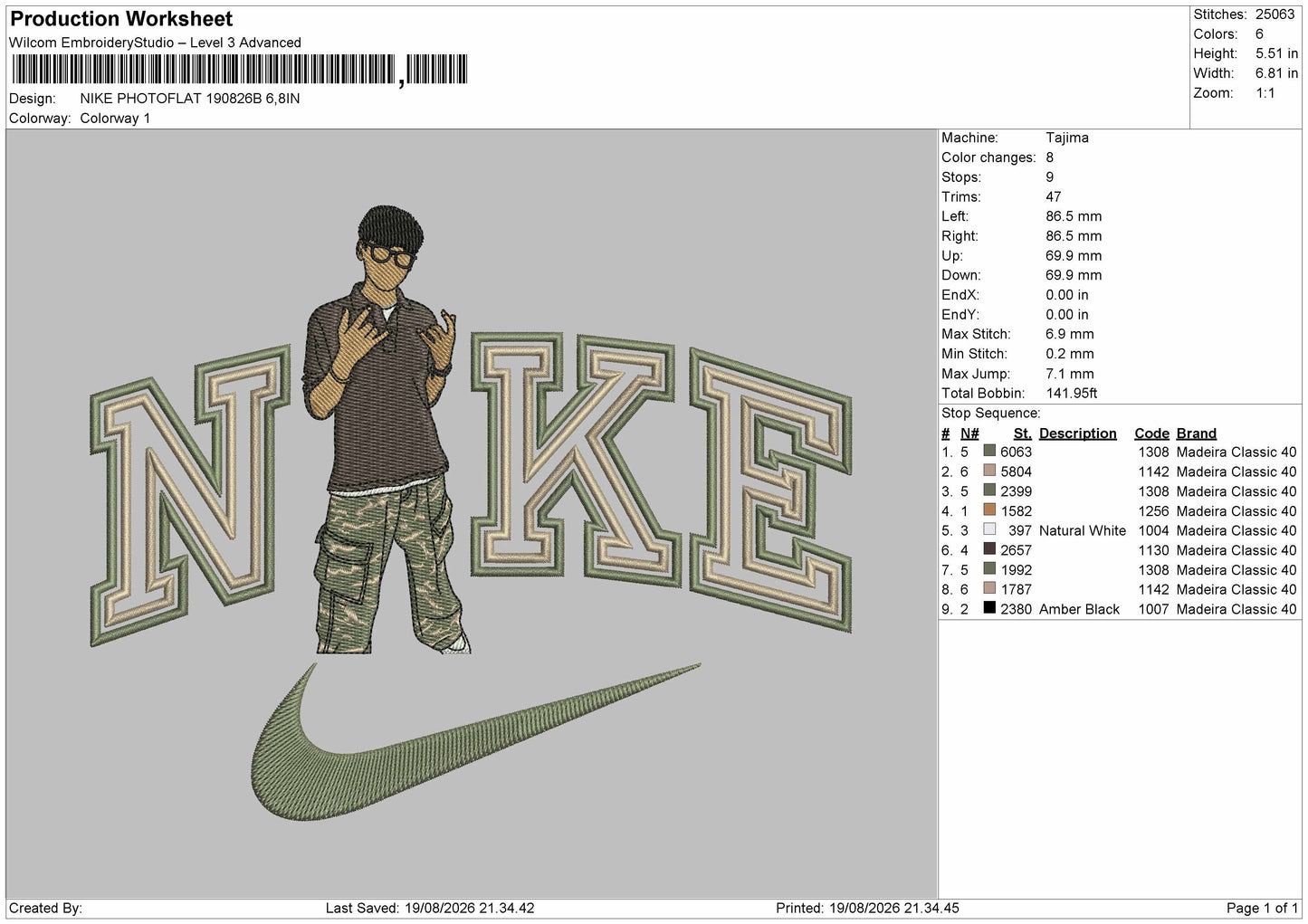Click the Stitches value 25063
Viewport: 1308px width, 924px height.
pyautogui.click(x=1275, y=14)
